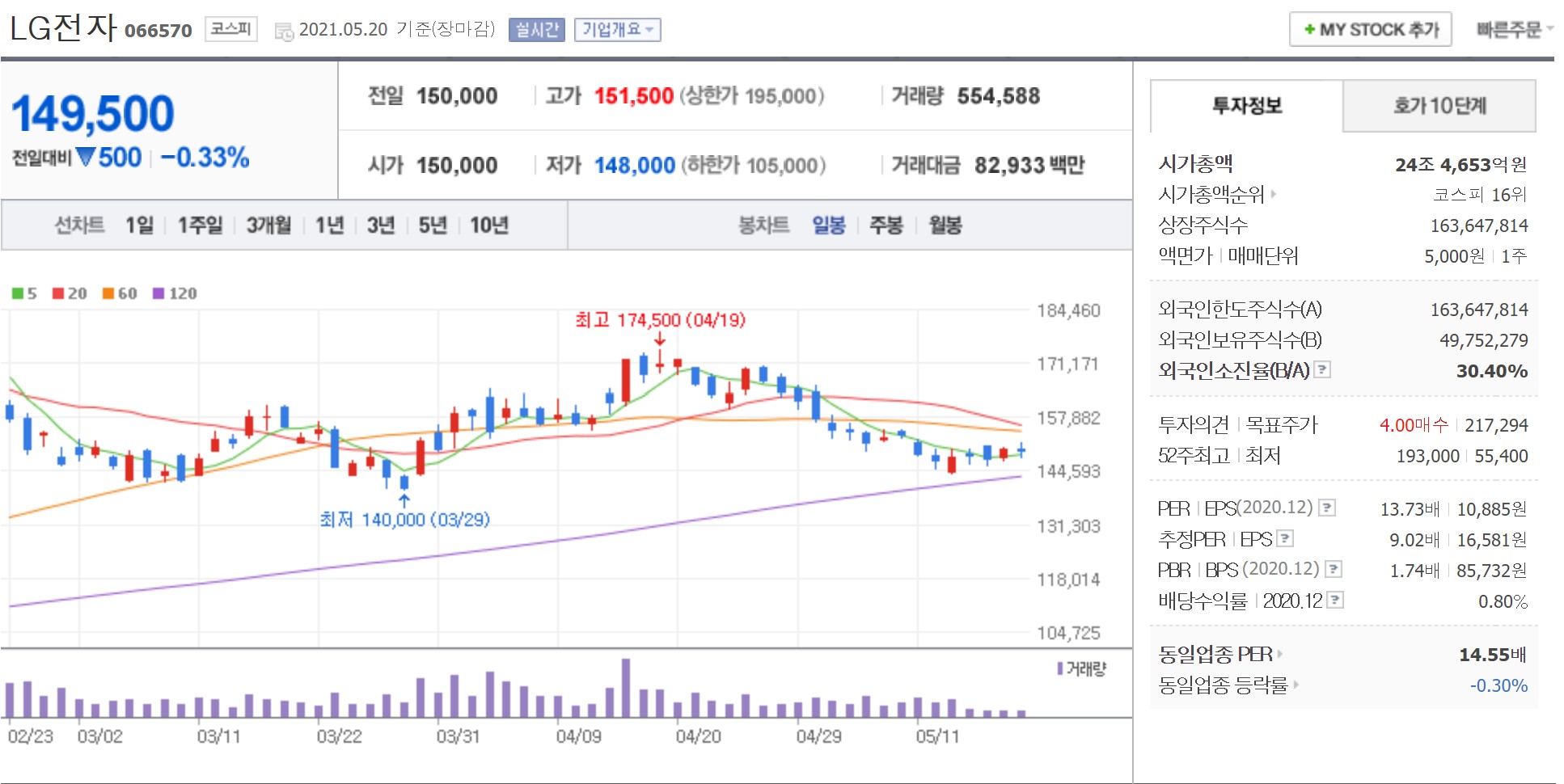The height and width of the screenshot is (784, 1564).
Task: Click the purple 거래량 legend marker
Action: [1060, 668]
